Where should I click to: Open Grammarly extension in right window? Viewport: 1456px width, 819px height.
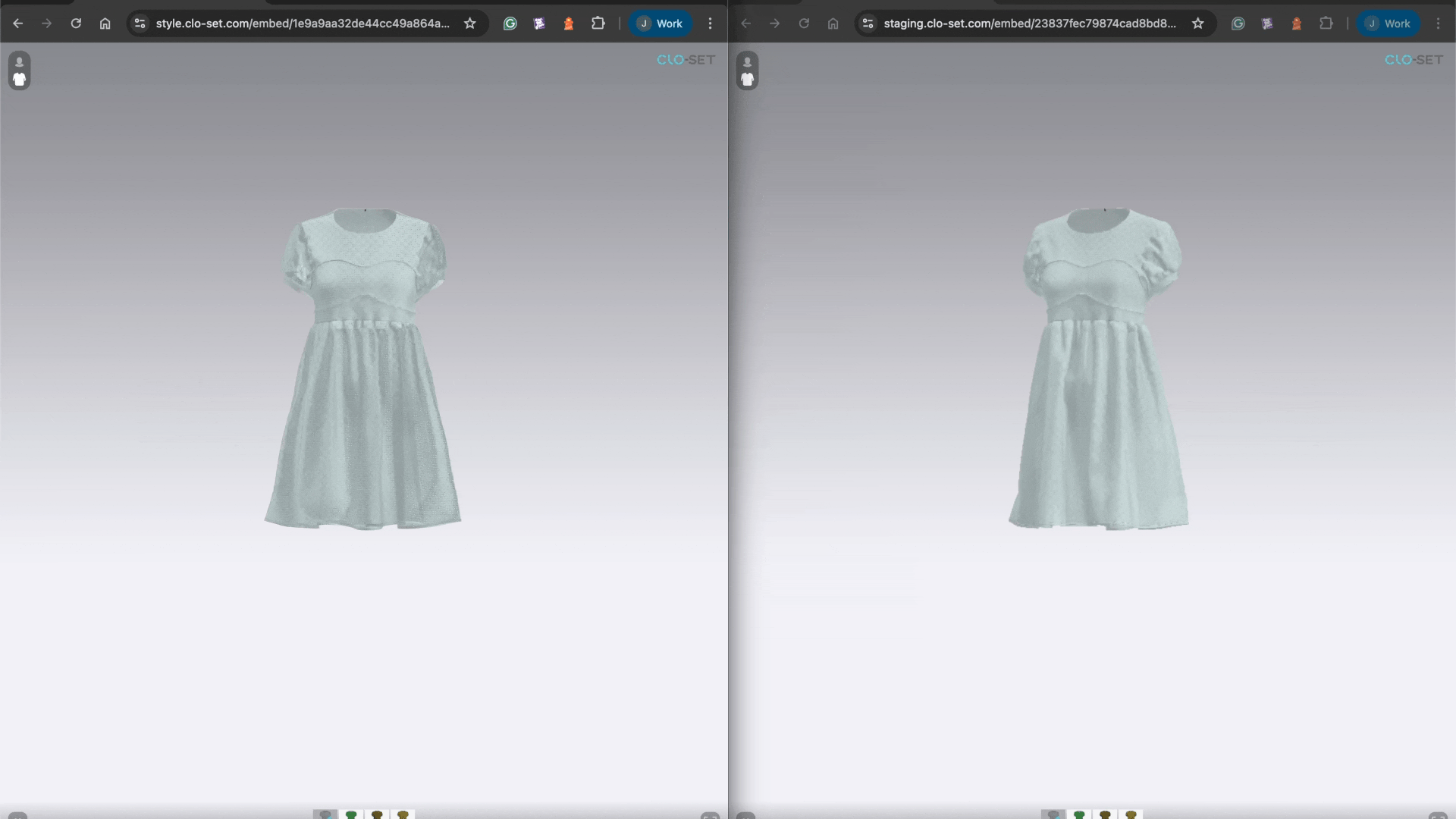pyautogui.click(x=1238, y=24)
